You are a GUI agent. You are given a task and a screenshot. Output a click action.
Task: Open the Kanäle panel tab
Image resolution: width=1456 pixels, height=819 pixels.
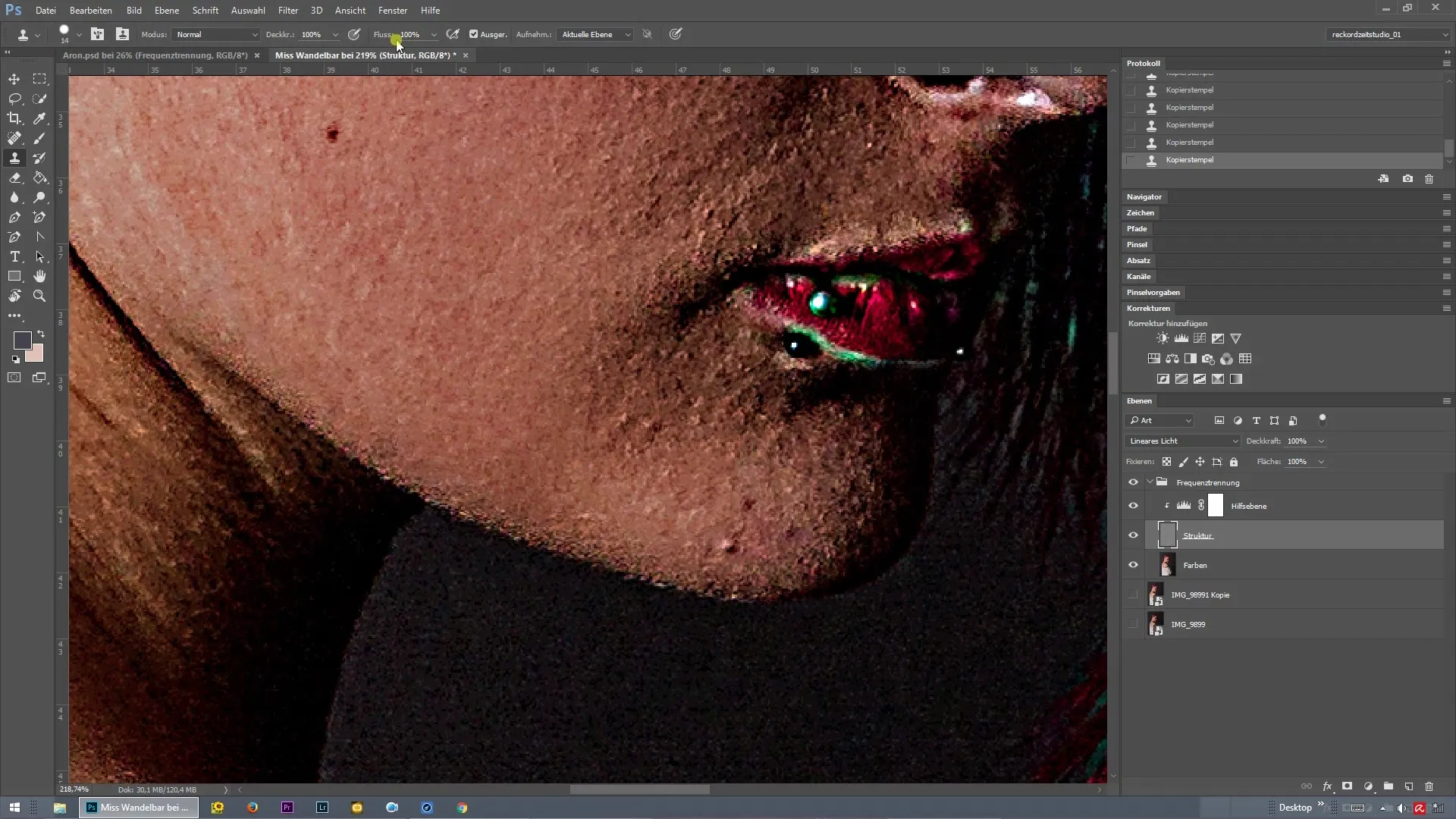(x=1138, y=276)
